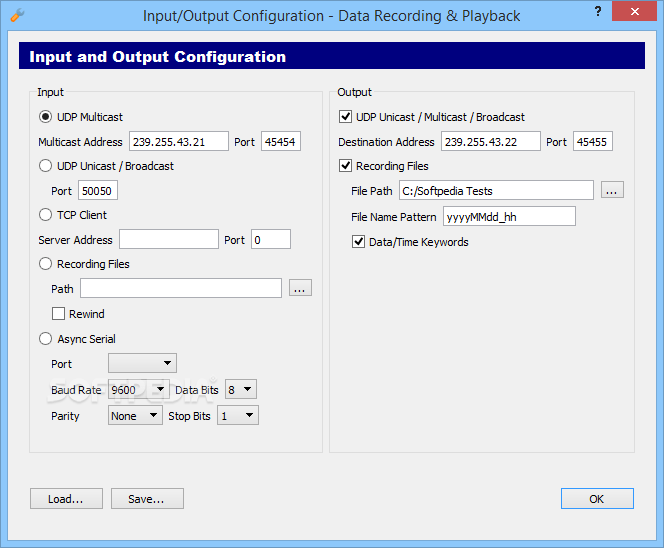Click the Destination Address input field
Image resolution: width=664 pixels, height=548 pixels.
(490, 142)
